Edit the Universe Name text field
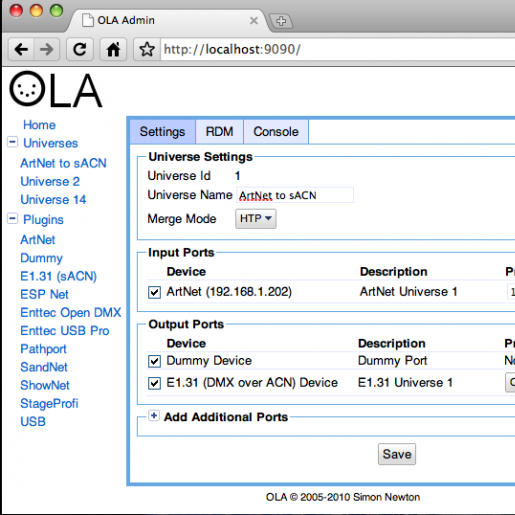 295,195
